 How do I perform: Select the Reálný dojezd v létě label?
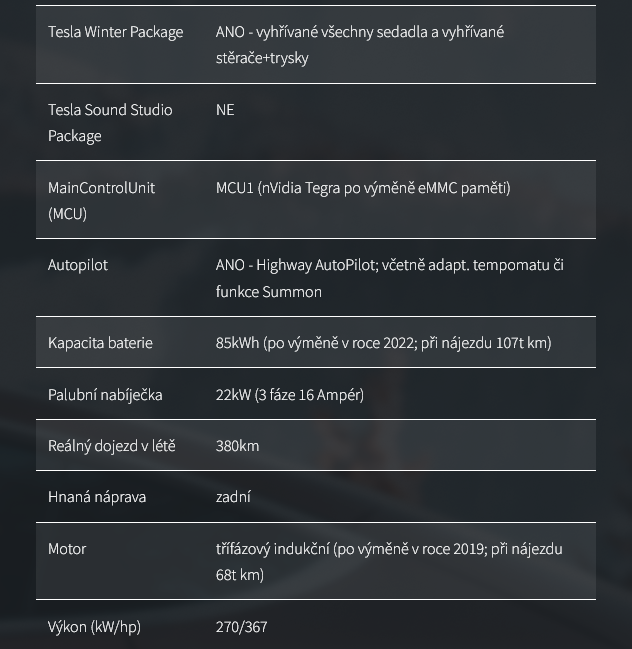pos(112,446)
